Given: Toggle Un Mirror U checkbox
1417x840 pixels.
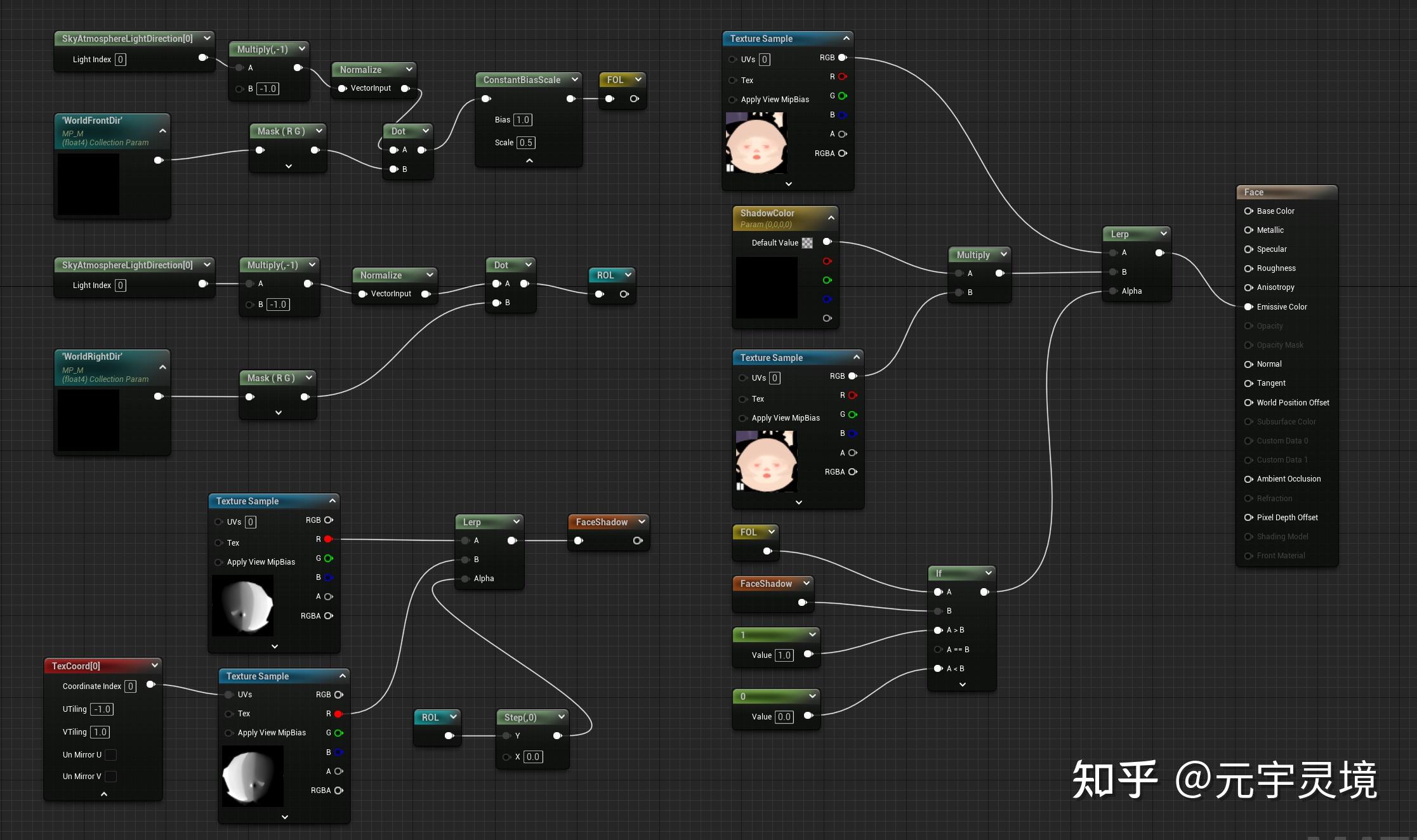Looking at the screenshot, I should click(x=110, y=755).
